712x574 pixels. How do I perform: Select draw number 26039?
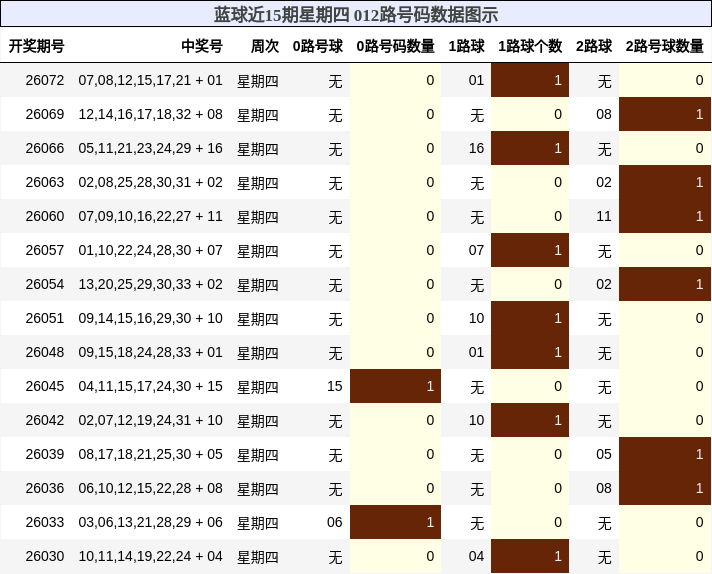point(45,455)
